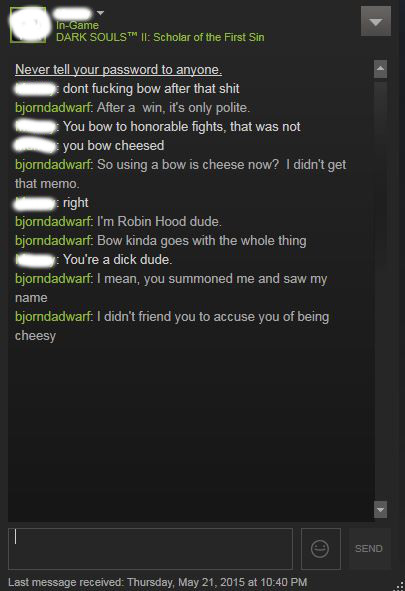The width and height of the screenshot is (405, 591).
Task: Open the 'Never tell your password to anyone' link
Action: tap(118, 70)
